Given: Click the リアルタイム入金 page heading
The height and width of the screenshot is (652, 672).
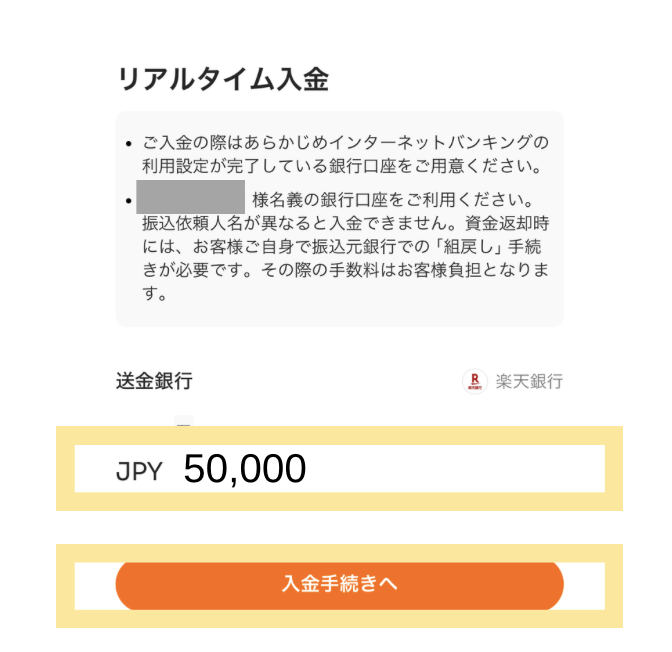Looking at the screenshot, I should (x=223, y=80).
